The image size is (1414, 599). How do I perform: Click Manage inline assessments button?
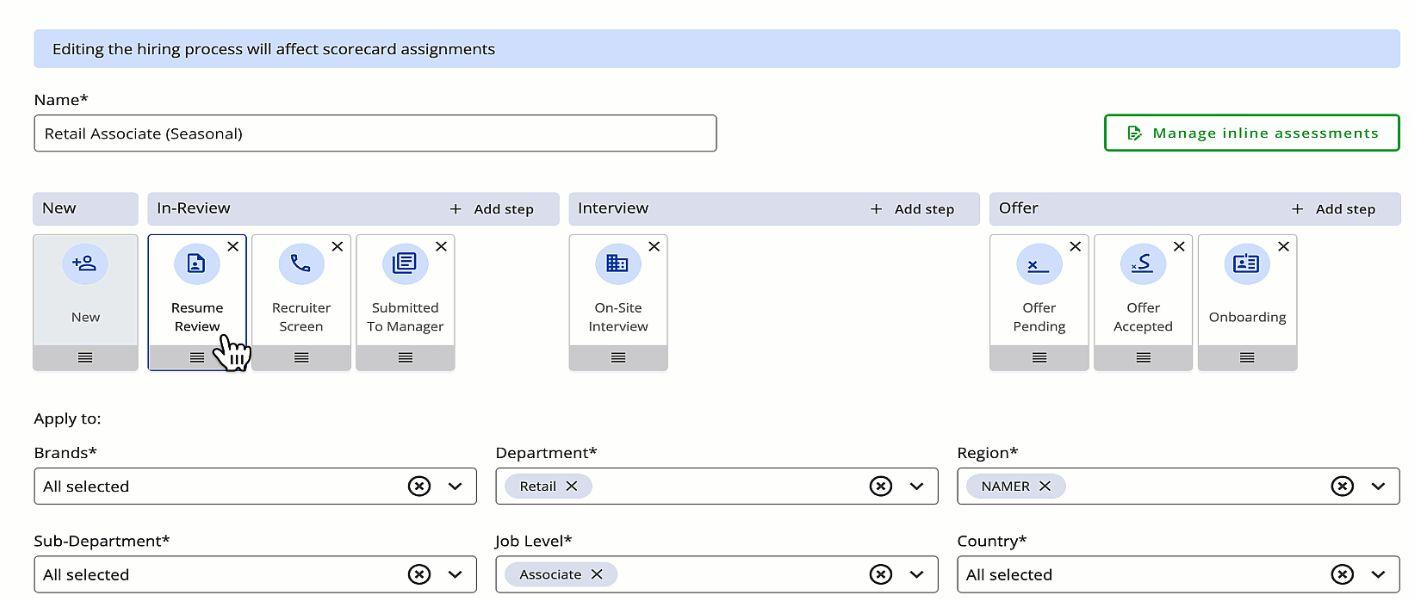click(x=1251, y=133)
